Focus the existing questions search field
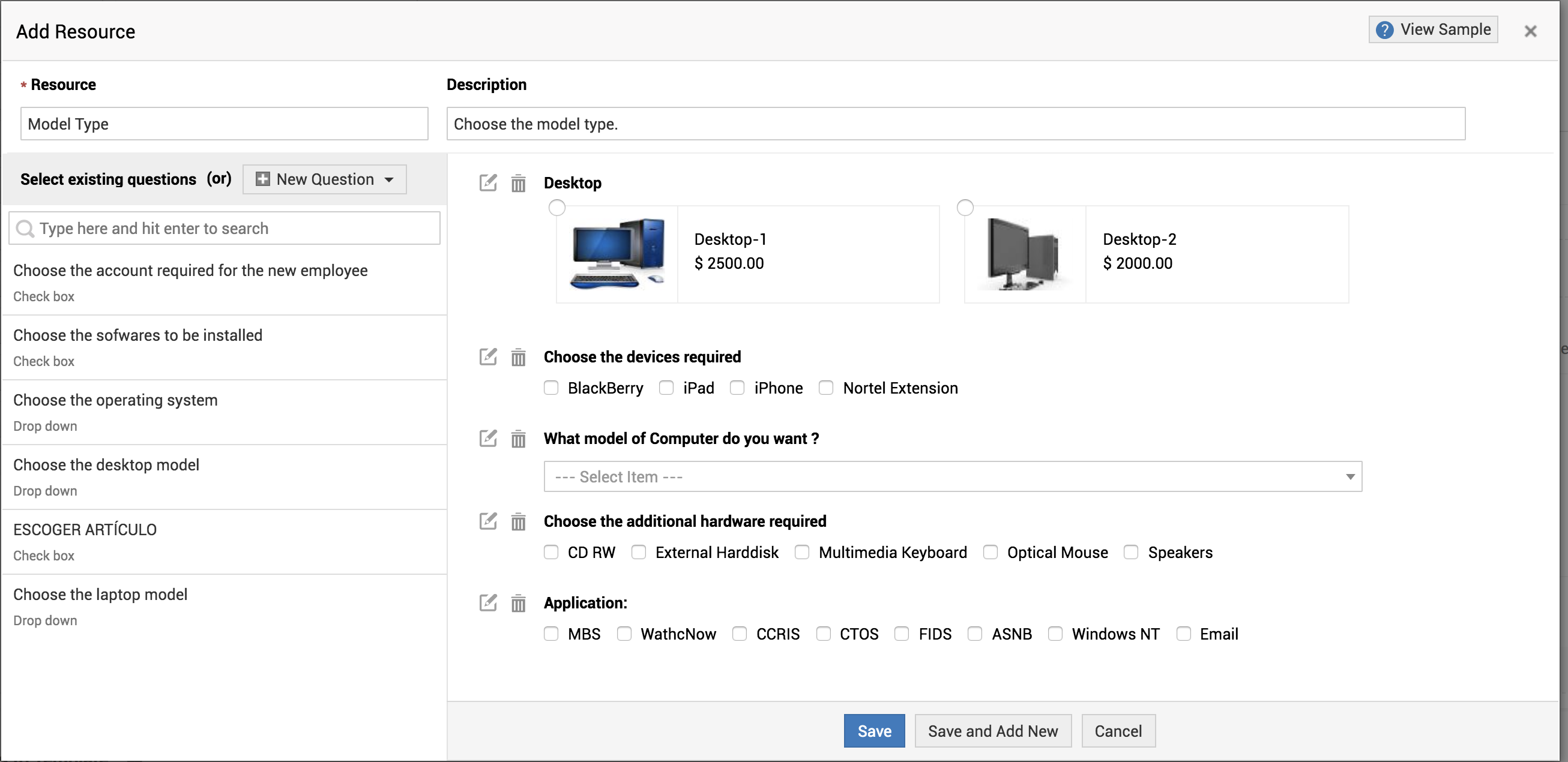This screenshot has height=762, width=1568. 225,228
